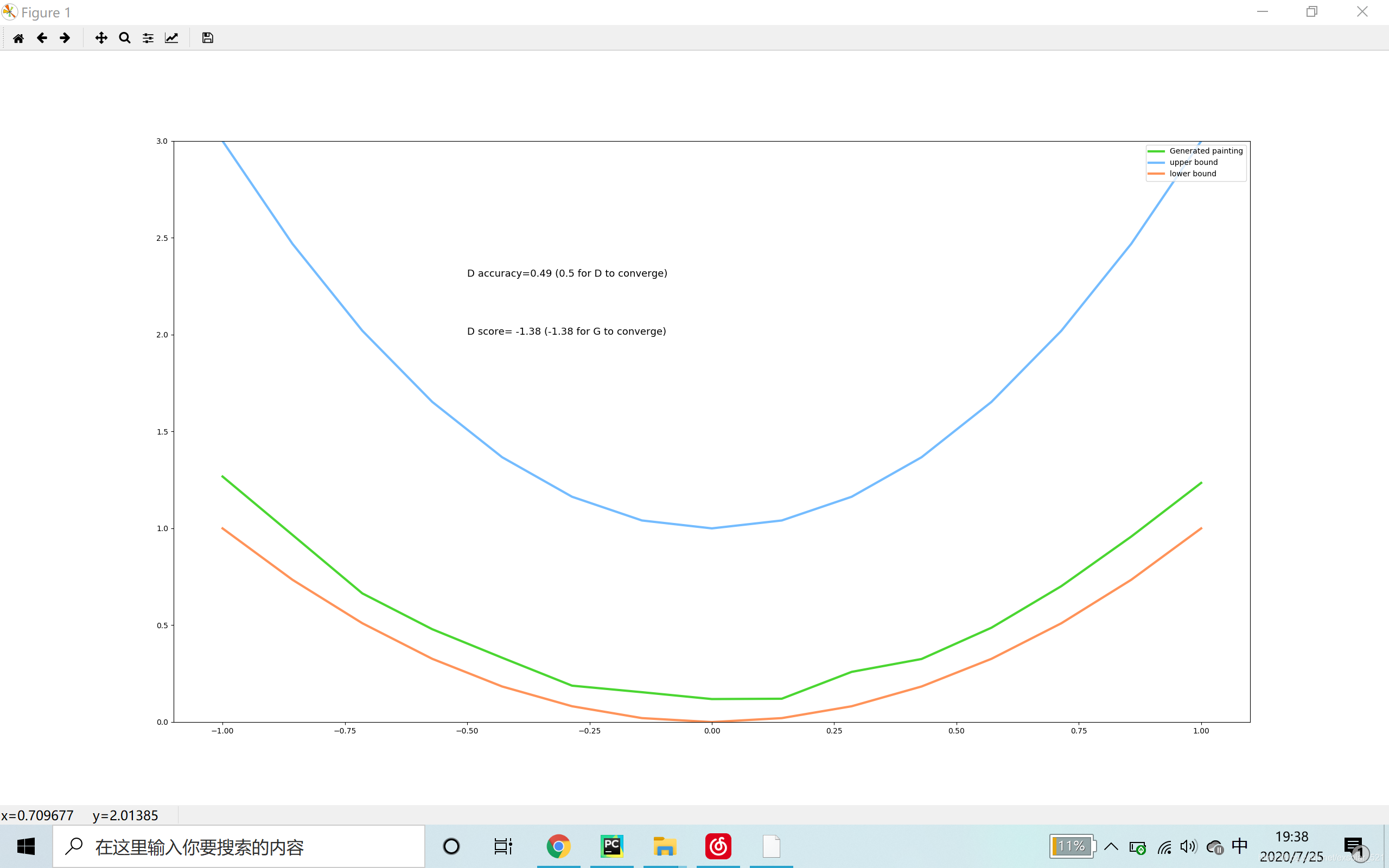Expand the system tray hidden icons chevron
The height and width of the screenshot is (868, 1389).
[x=1111, y=846]
